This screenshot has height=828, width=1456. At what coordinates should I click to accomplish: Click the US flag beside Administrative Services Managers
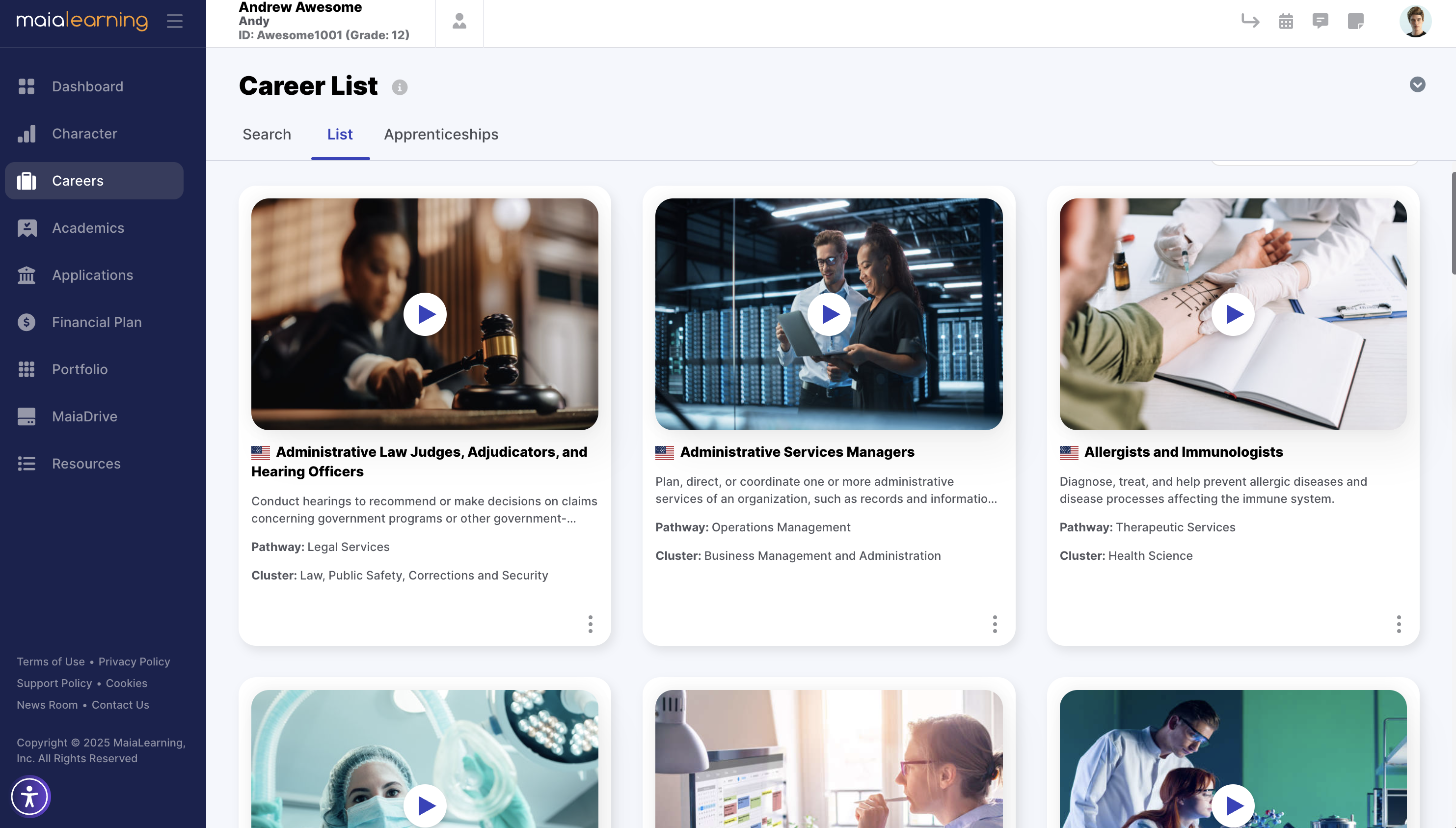(x=664, y=453)
